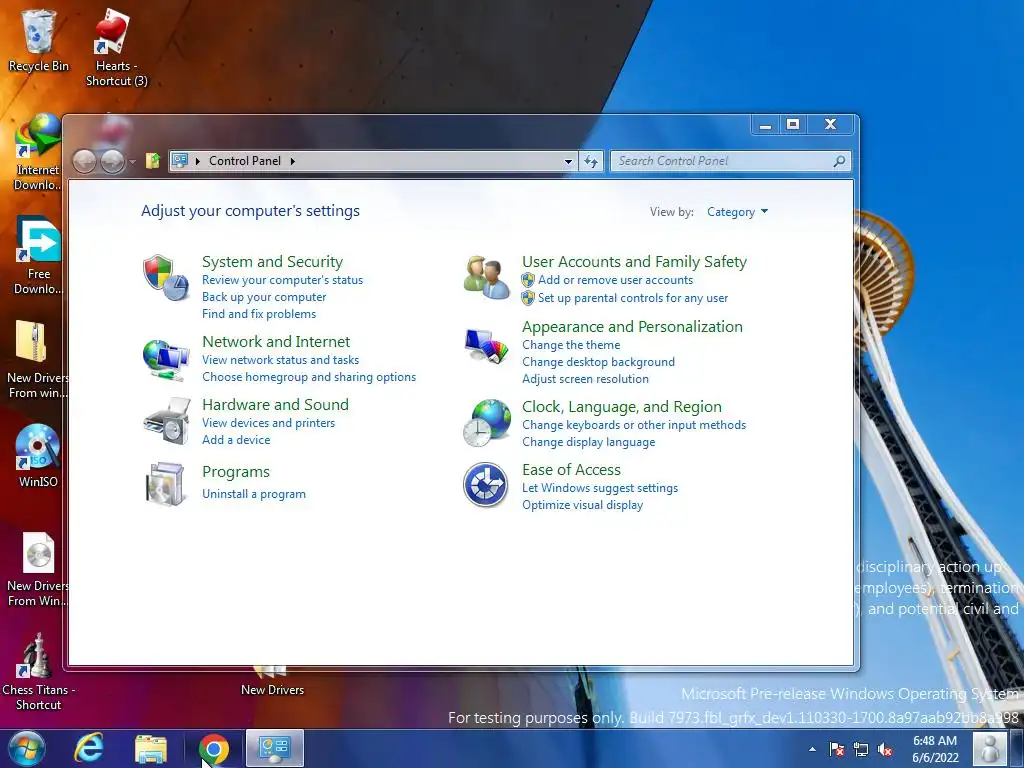Viewport: 1024px width, 768px height.
Task: Open the System and Security shield icon
Action: point(166,278)
